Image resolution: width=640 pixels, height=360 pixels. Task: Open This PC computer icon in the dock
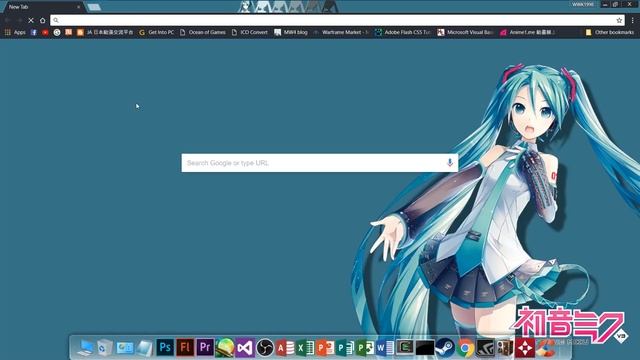pyautogui.click(x=85, y=348)
